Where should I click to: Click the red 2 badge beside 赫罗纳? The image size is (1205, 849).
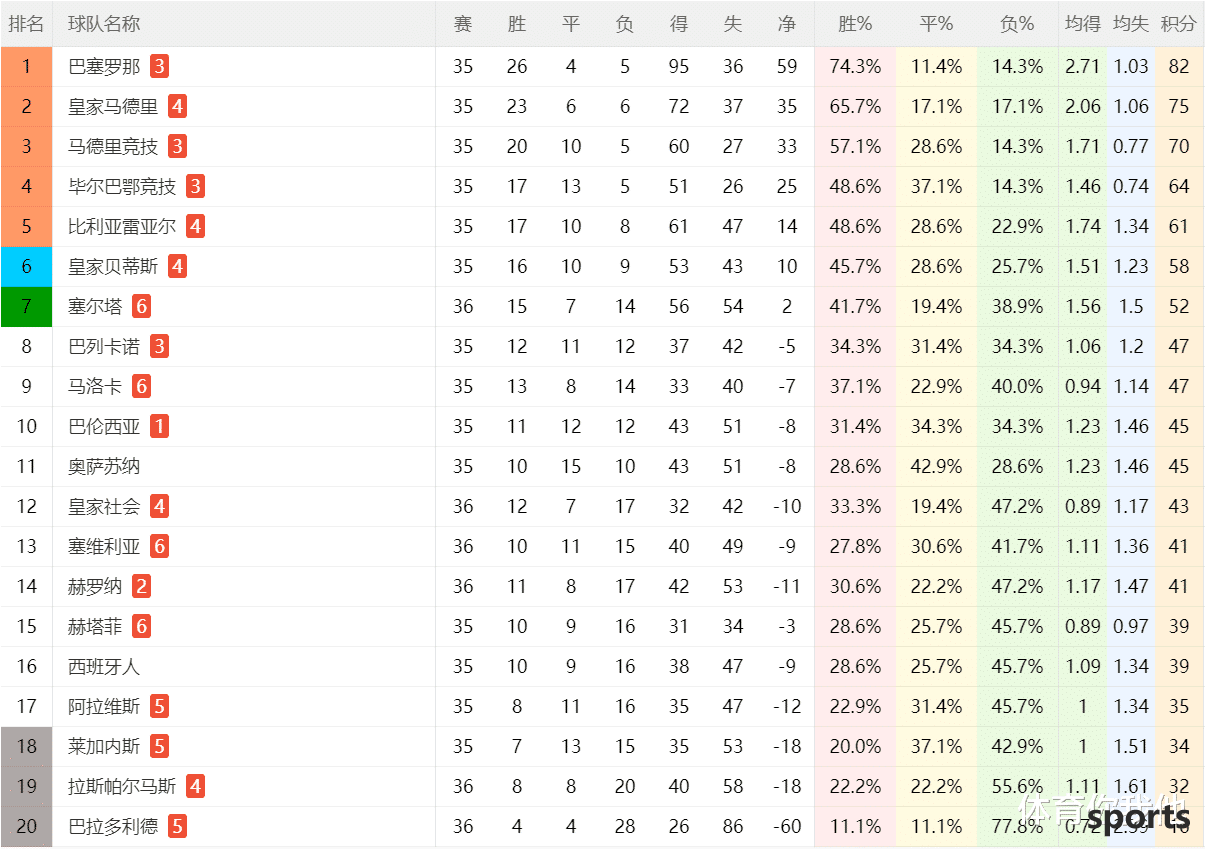141,587
